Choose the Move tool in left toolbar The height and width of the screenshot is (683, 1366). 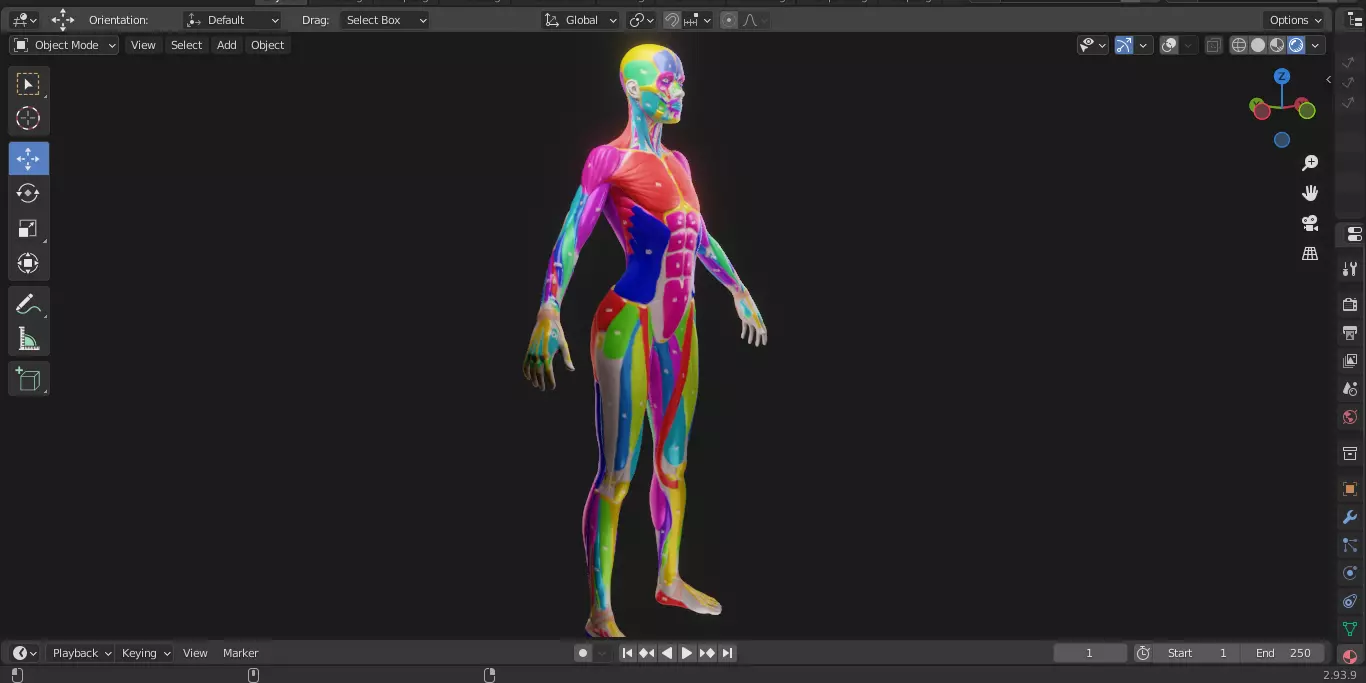coord(28,158)
